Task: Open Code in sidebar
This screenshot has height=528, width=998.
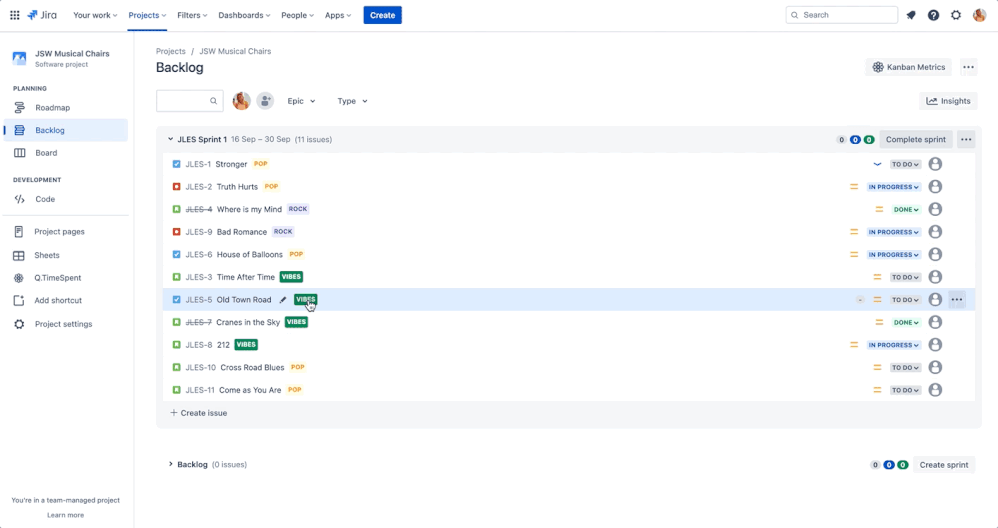Action: (66, 199)
